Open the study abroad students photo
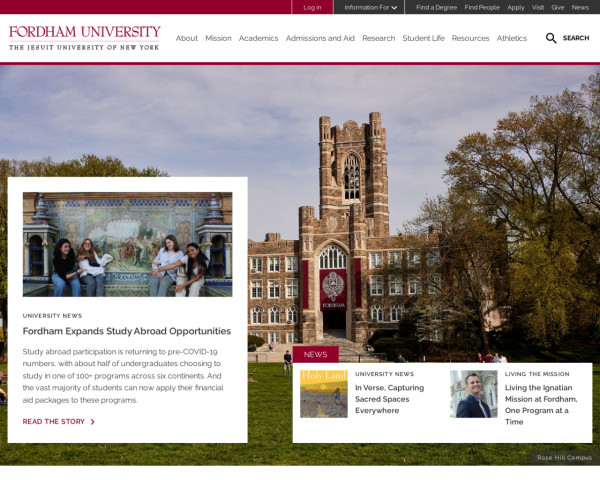 (x=127, y=244)
